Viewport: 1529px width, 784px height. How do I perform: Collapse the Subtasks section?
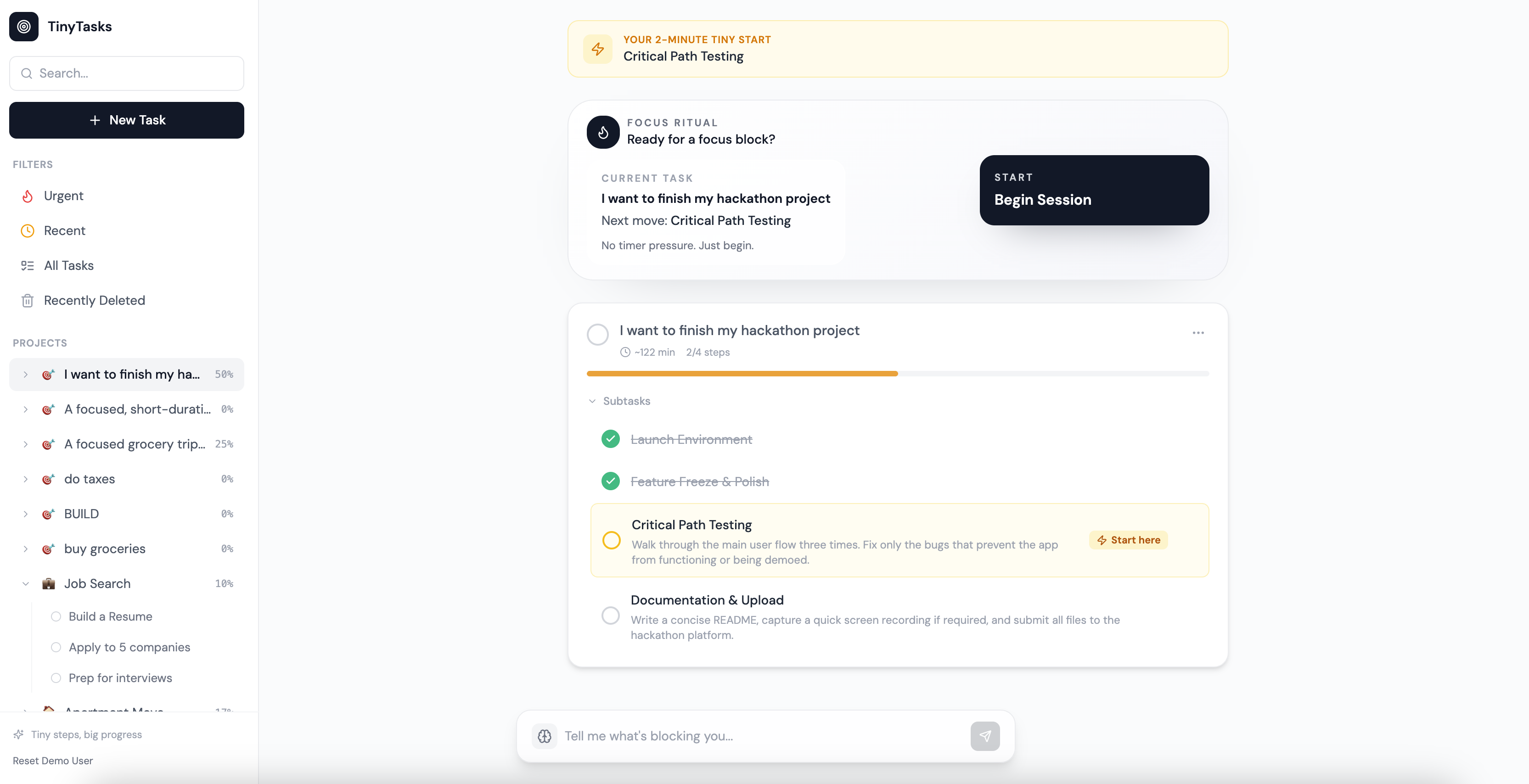[619, 401]
